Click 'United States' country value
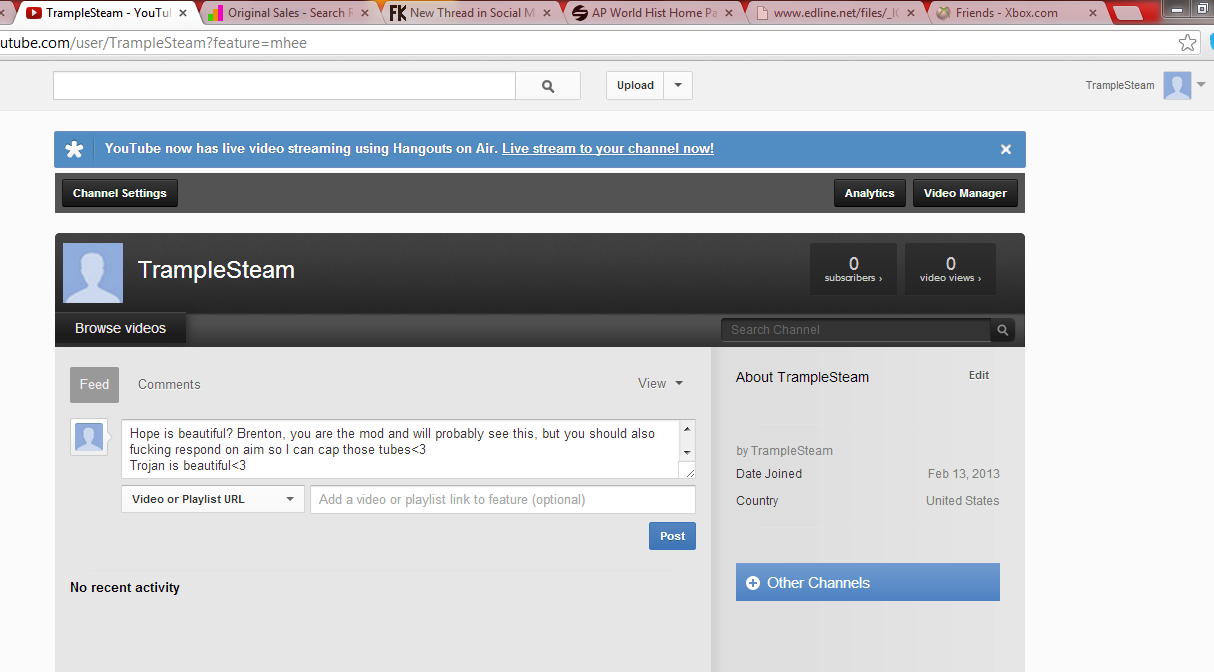 coord(962,501)
